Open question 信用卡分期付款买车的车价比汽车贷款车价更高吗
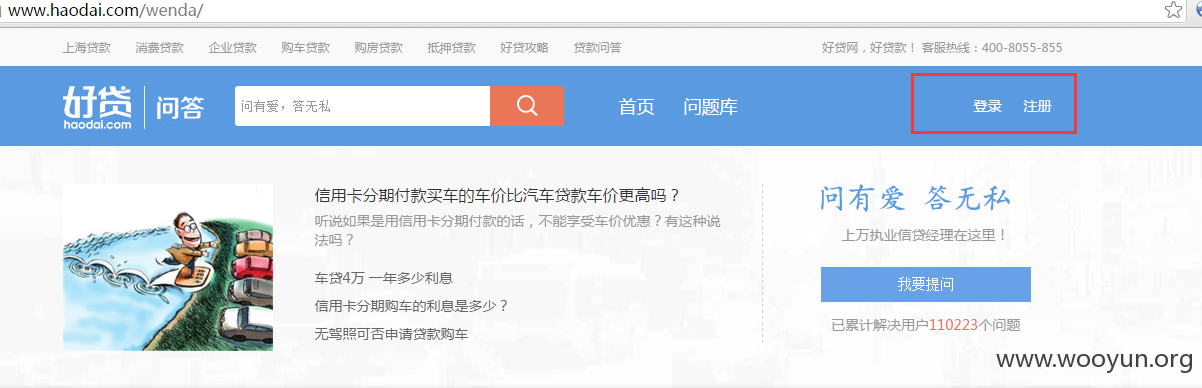 498,195
